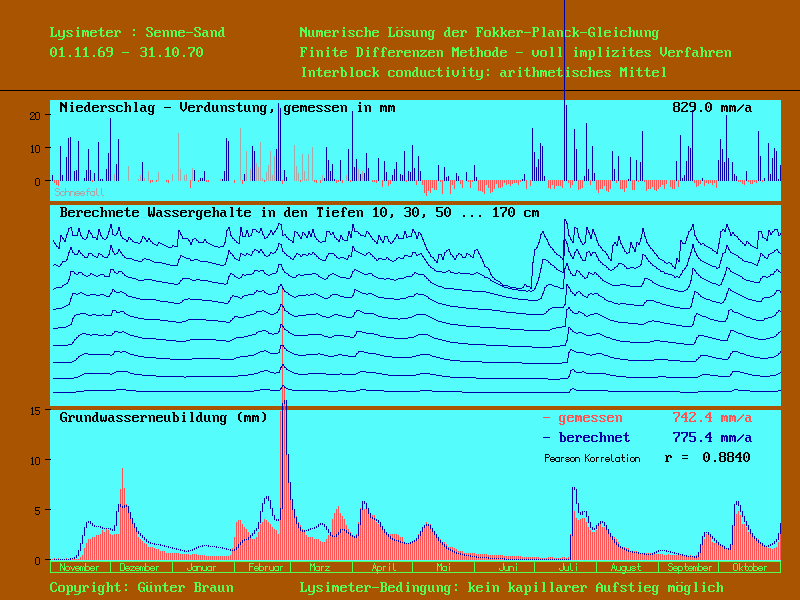The width and height of the screenshot is (800, 600).
Task: Click the '20' tick on precipitation axis
Action: tap(35, 116)
